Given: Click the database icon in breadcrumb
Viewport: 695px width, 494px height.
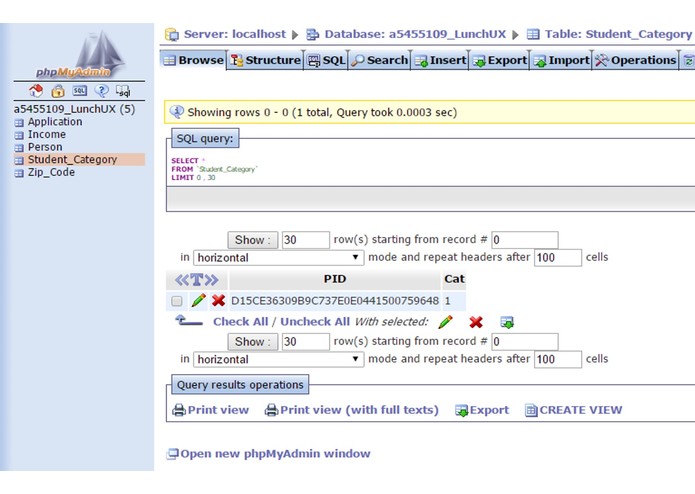Looking at the screenshot, I should pyautogui.click(x=312, y=35).
